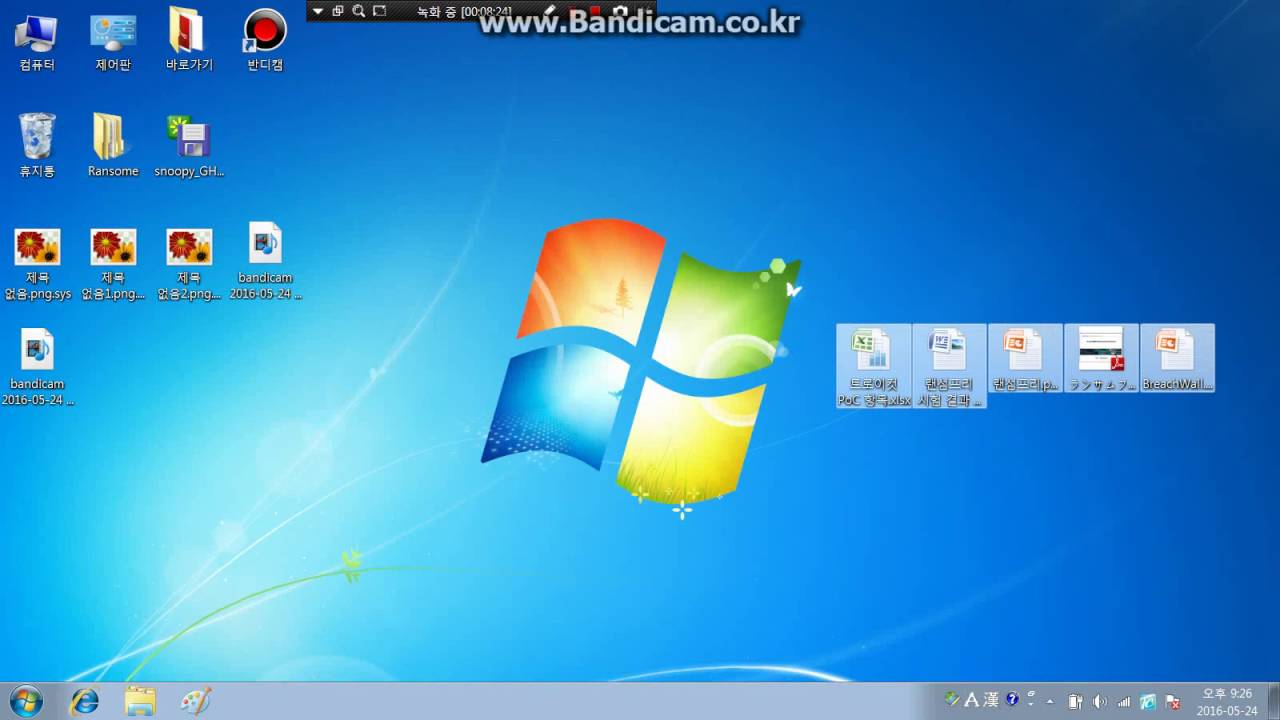The width and height of the screenshot is (1280, 720).
Task: Click Bandicam window-select overlapping squares icon
Action: tap(338, 11)
